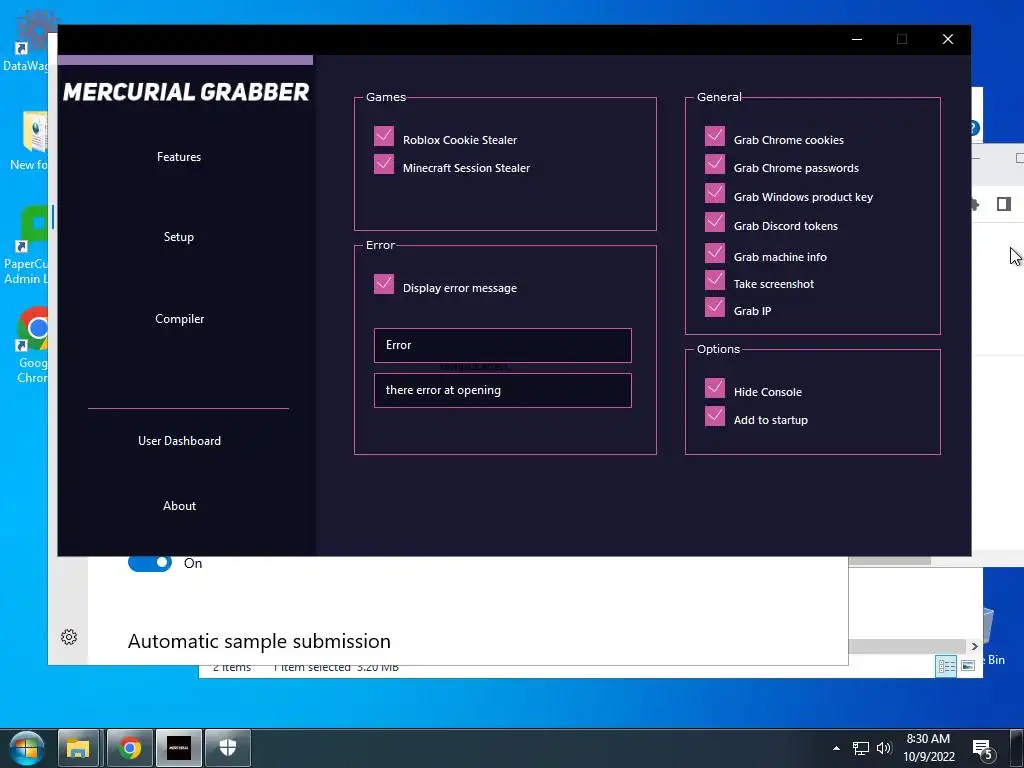Screen dimensions: 1024x768
Task: Open the Setup section in the sidebar
Action: pyautogui.click(x=179, y=237)
